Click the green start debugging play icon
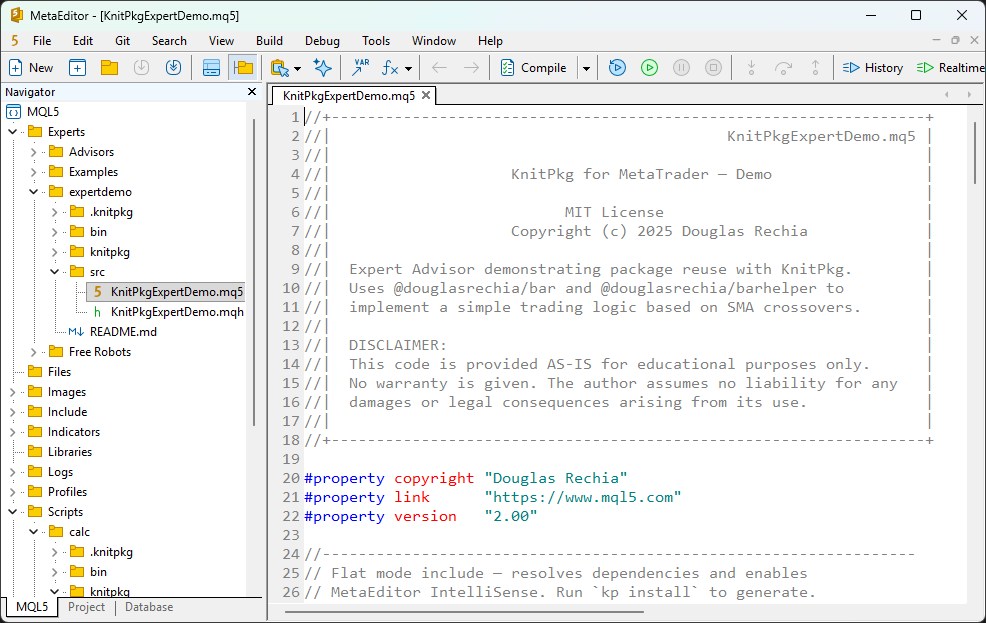986x623 pixels. click(649, 68)
